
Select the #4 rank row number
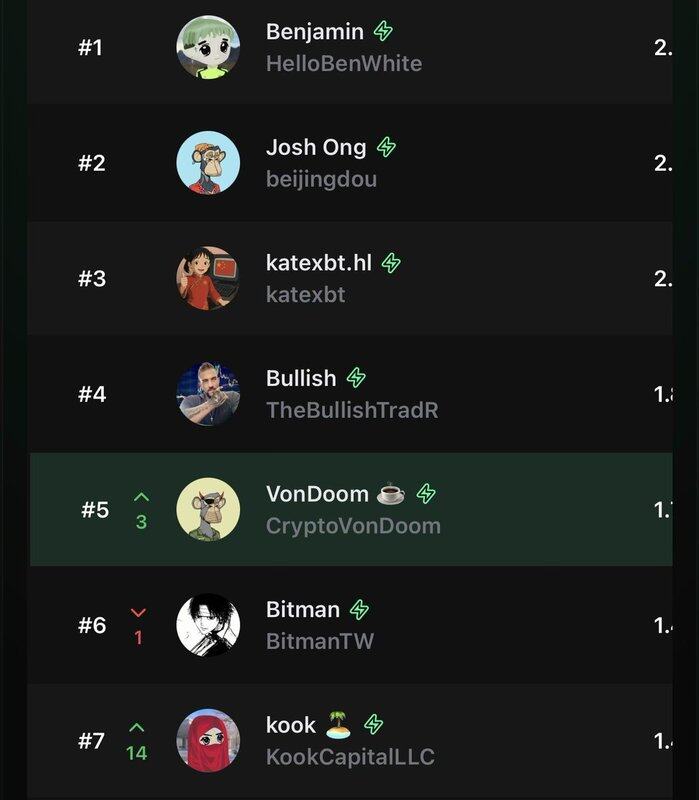[x=92, y=394]
